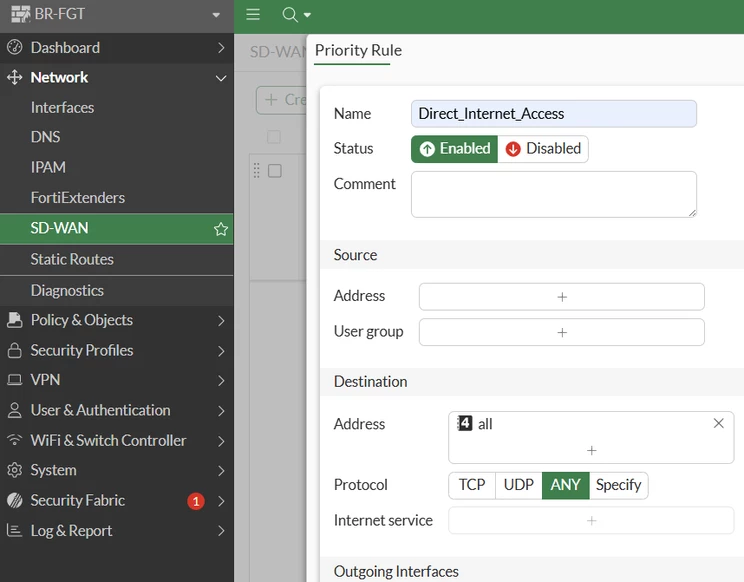Click the SD-WAN page heading

coord(278,52)
